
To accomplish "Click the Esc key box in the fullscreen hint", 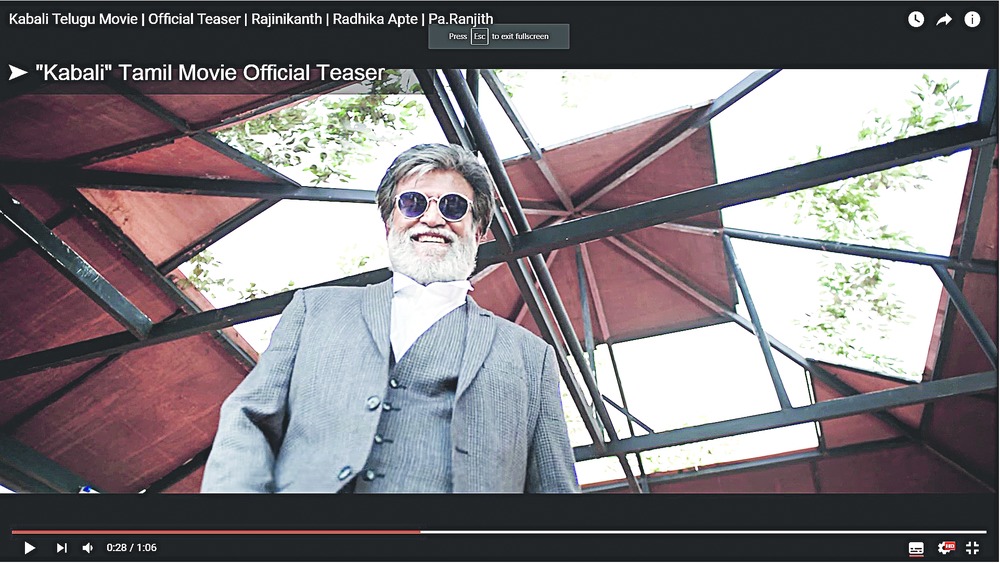I will click(480, 36).
